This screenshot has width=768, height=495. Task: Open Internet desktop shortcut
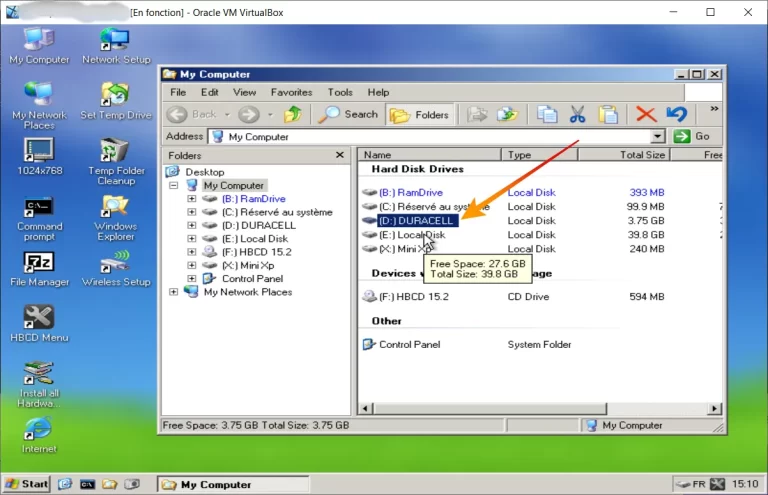(x=39, y=435)
